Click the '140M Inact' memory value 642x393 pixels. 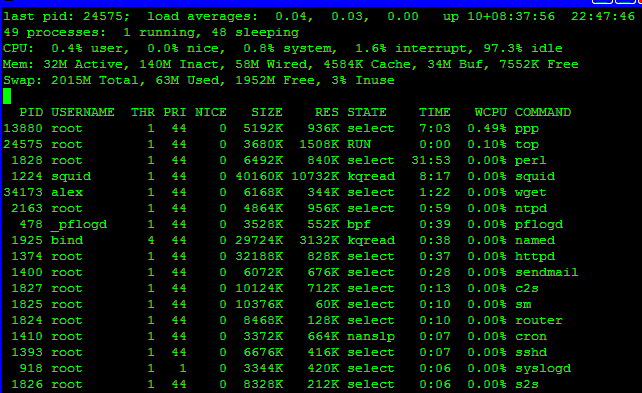pyautogui.click(x=181, y=64)
